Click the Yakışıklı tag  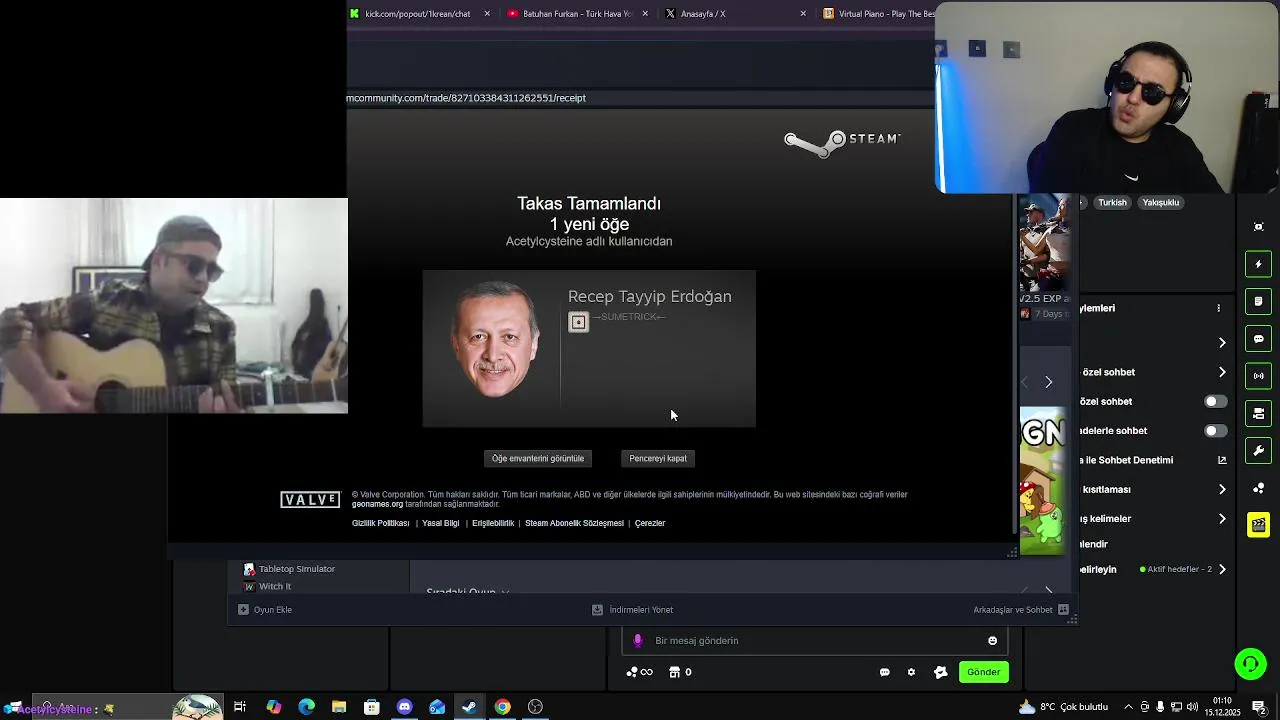(1161, 202)
